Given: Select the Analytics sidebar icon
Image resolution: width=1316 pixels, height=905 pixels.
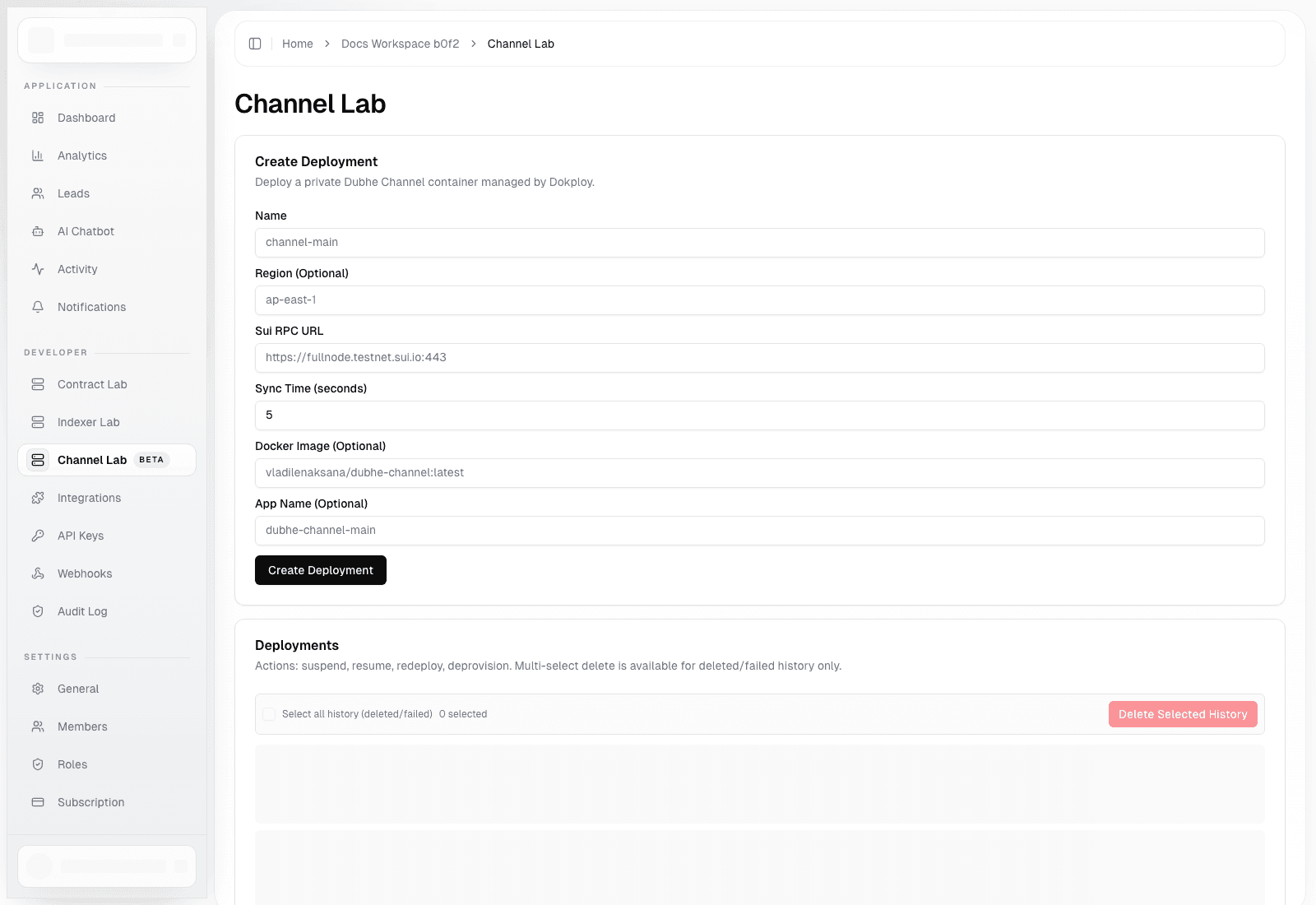Looking at the screenshot, I should point(38,155).
